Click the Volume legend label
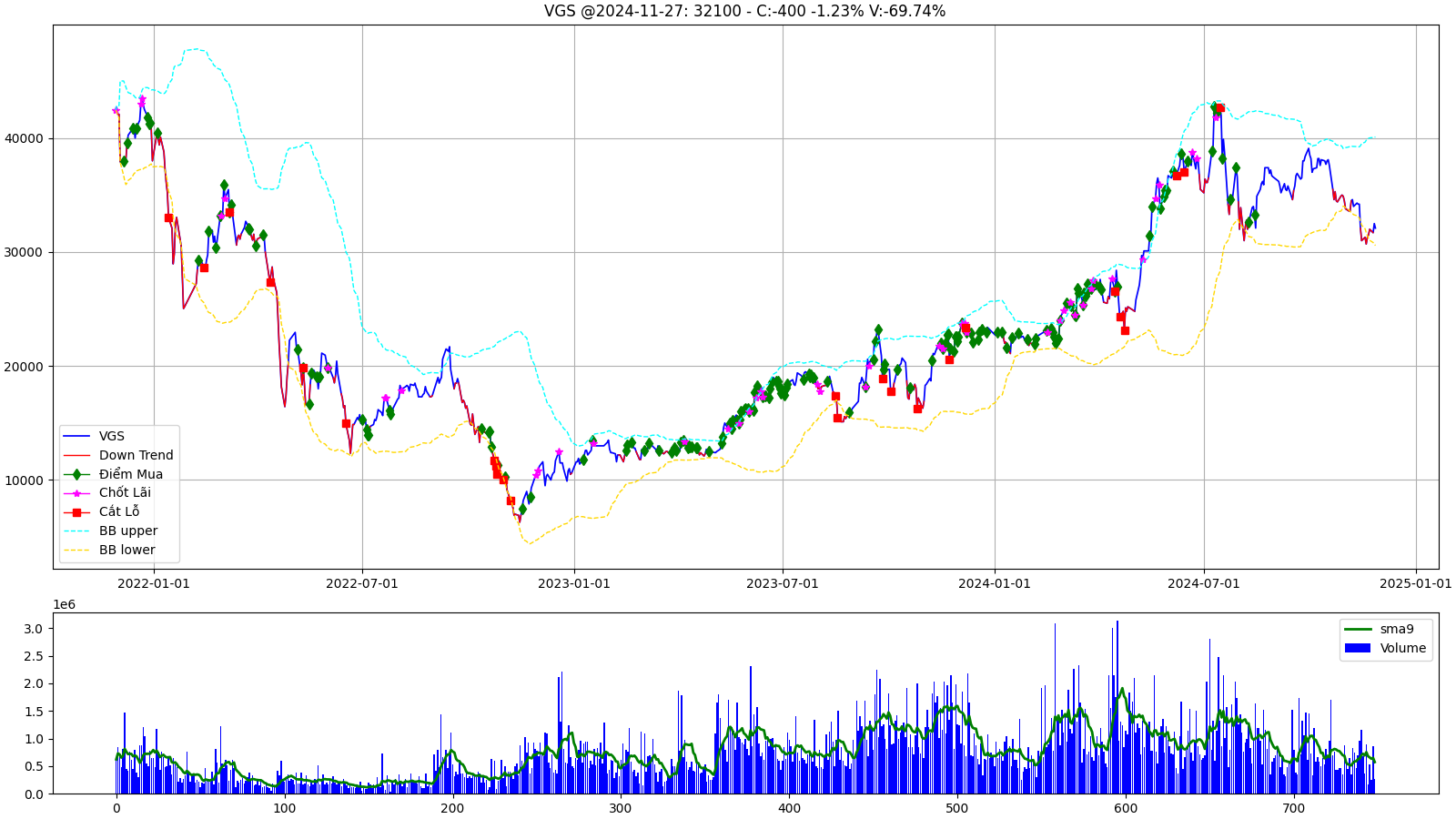The image size is (1456, 819). coord(1403,648)
